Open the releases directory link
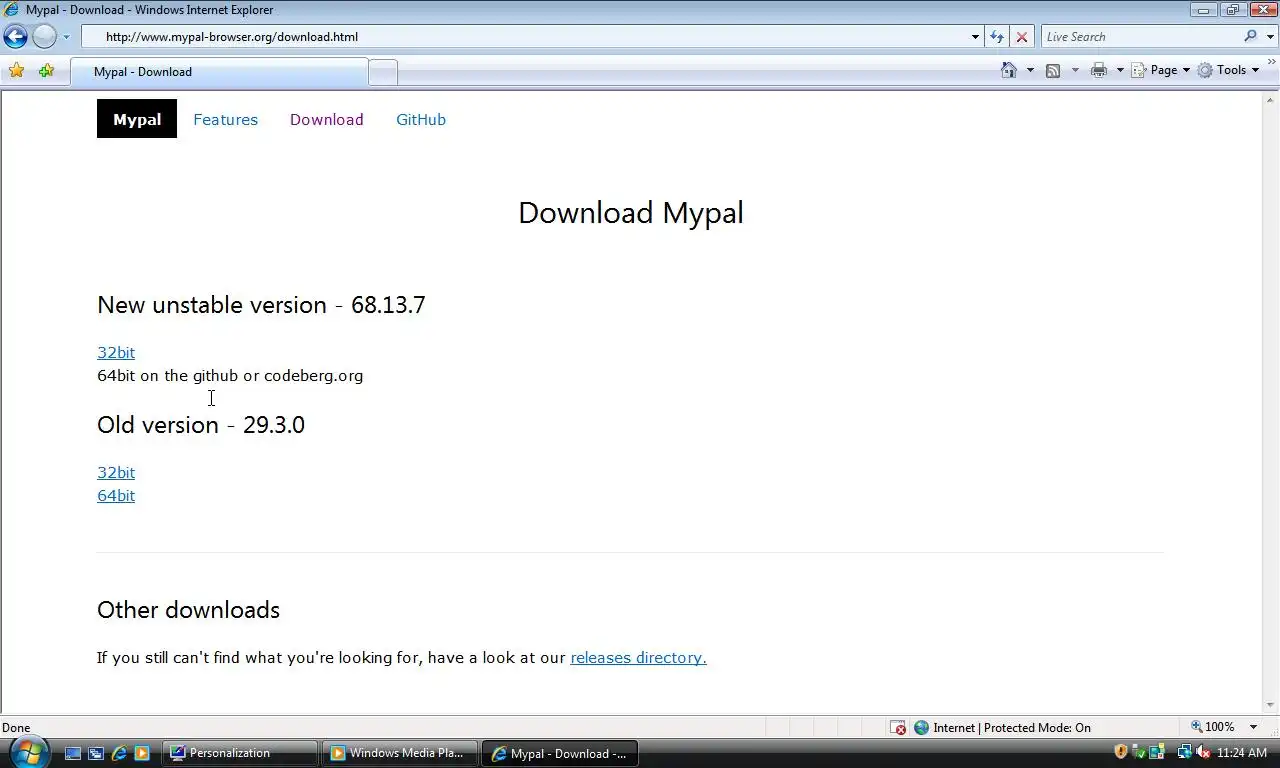Image resolution: width=1280 pixels, height=768 pixels. click(638, 657)
